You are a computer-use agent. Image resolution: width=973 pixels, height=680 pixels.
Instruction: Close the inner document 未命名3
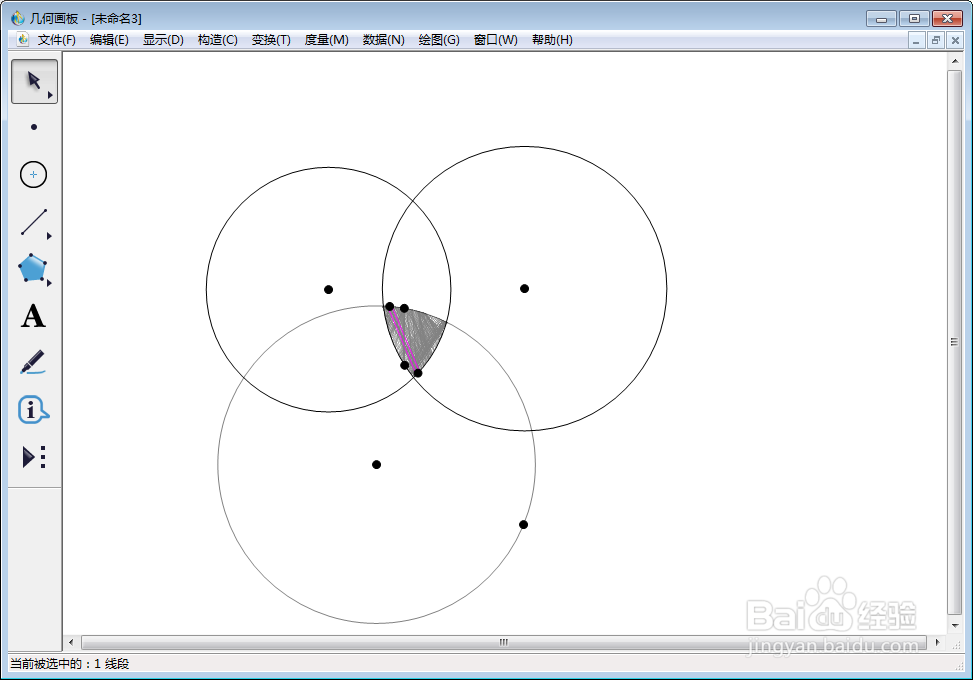(956, 40)
